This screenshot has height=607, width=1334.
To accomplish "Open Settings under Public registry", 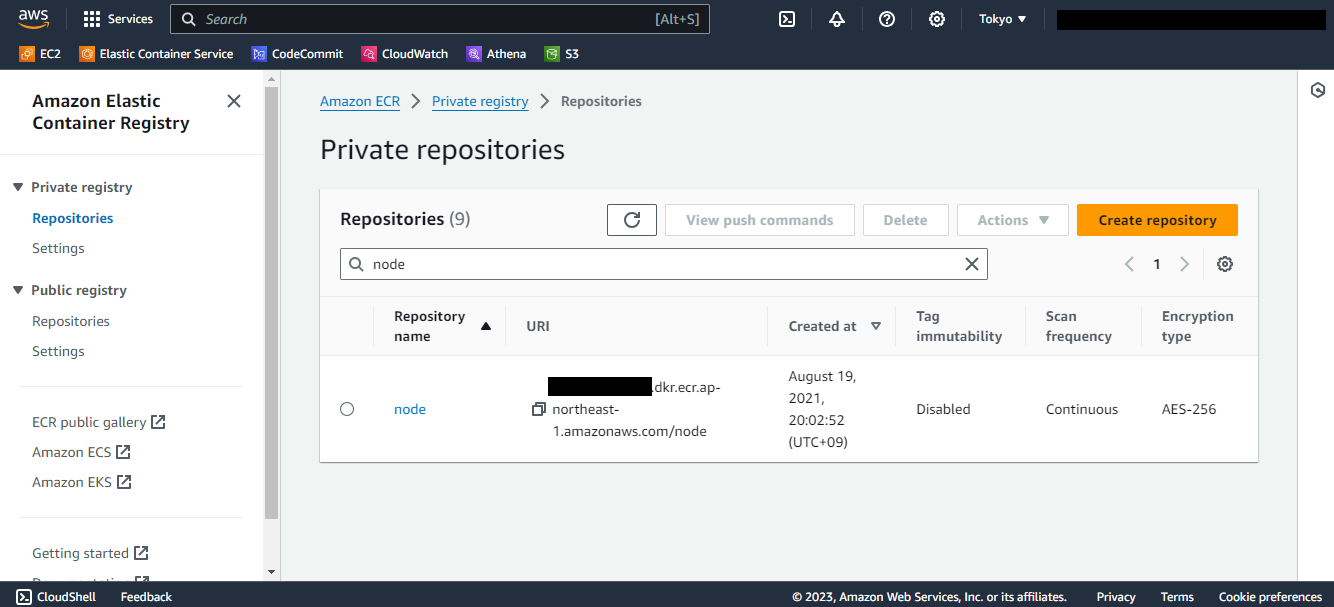I will 58,351.
